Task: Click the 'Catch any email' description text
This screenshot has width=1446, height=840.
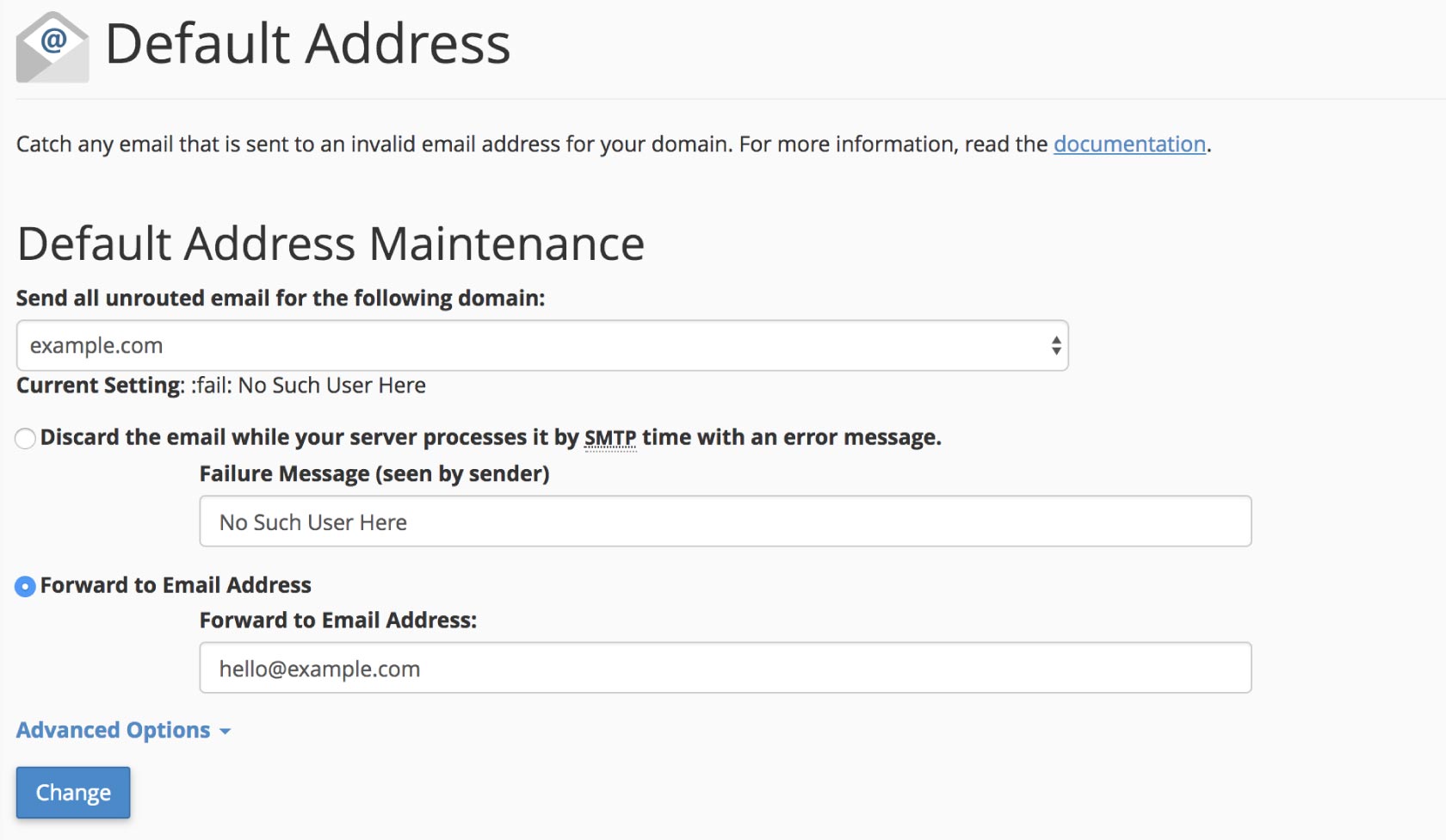Action: (x=614, y=144)
